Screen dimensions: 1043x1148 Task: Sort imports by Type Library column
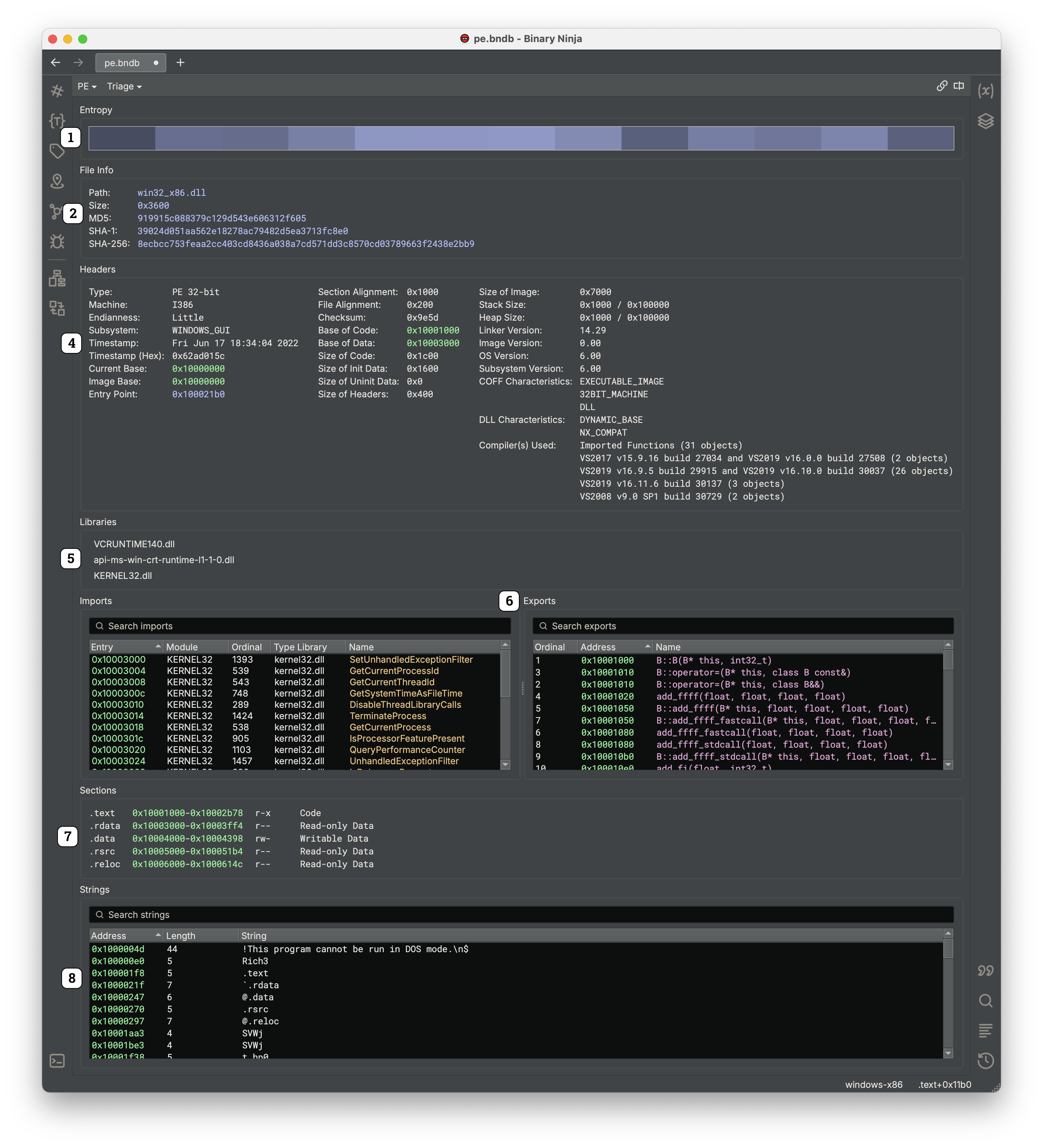point(308,647)
